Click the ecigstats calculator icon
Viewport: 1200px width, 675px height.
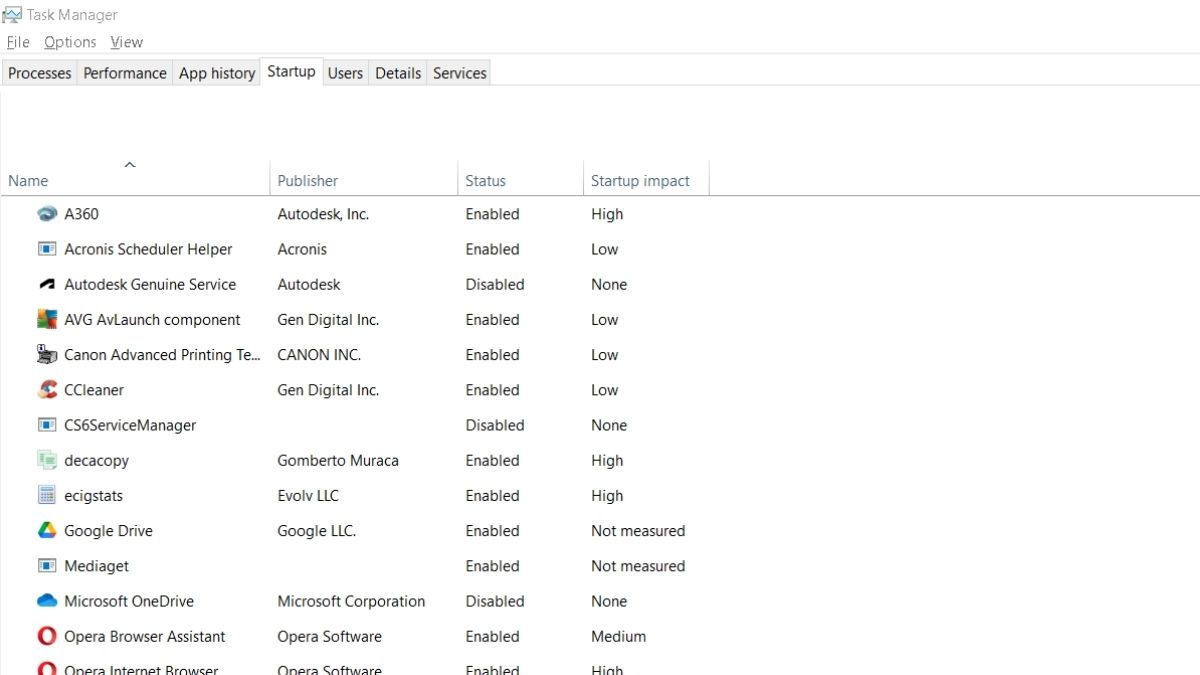tap(47, 496)
